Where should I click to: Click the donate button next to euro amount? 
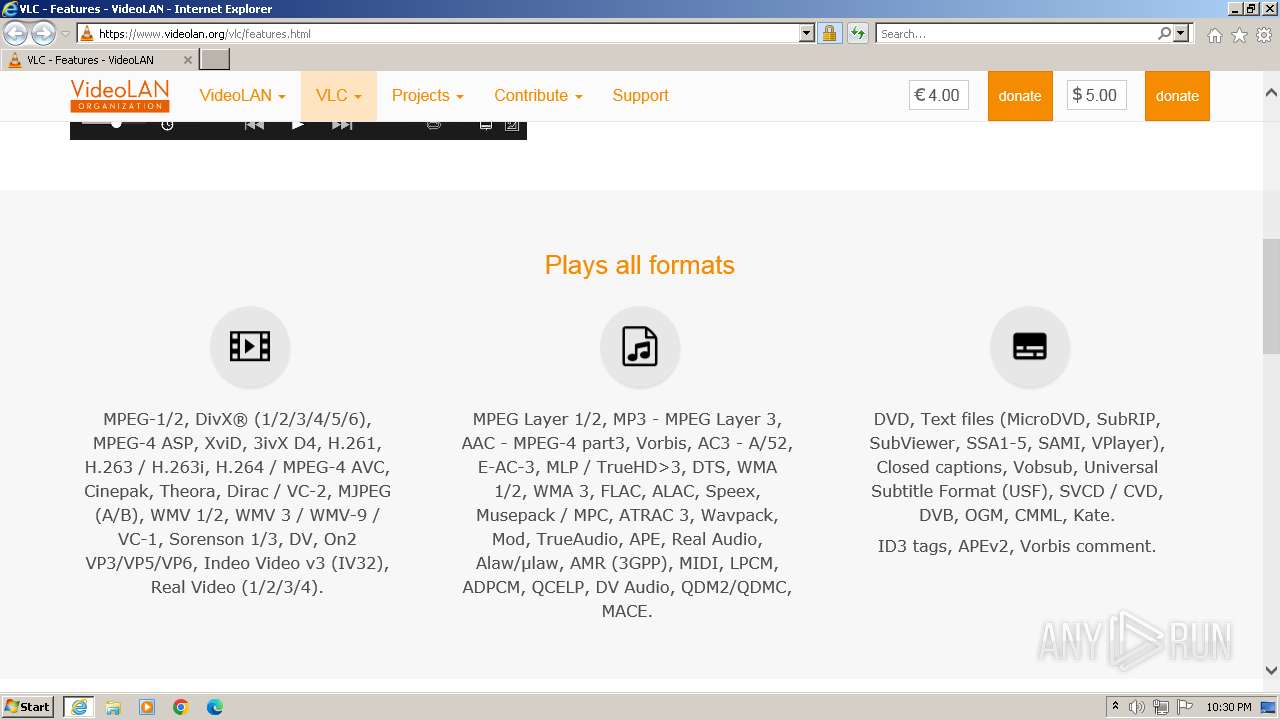1020,96
